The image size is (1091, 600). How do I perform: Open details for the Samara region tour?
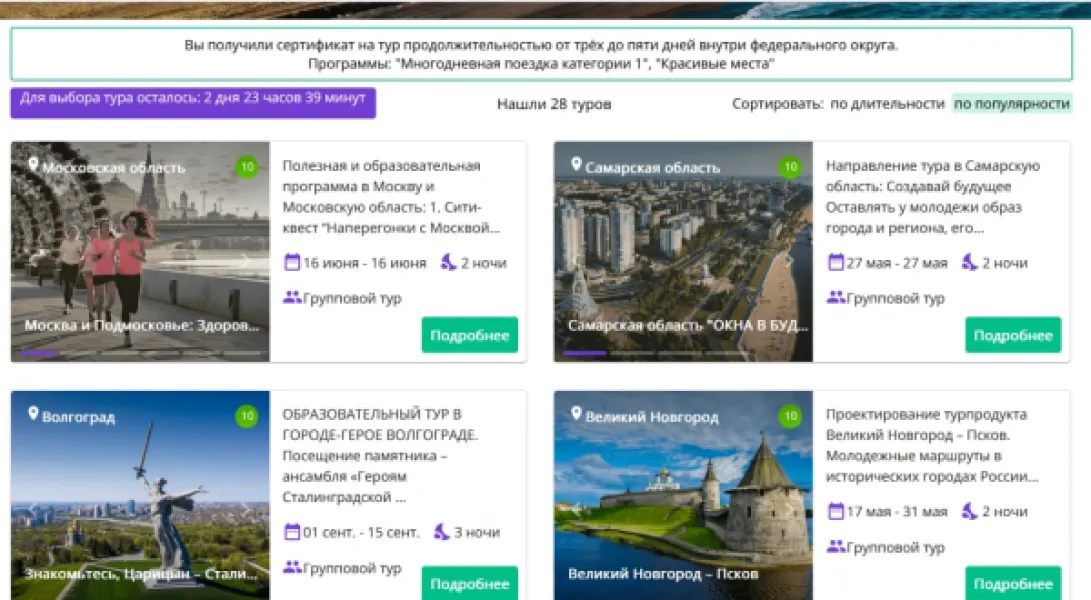coord(1012,335)
